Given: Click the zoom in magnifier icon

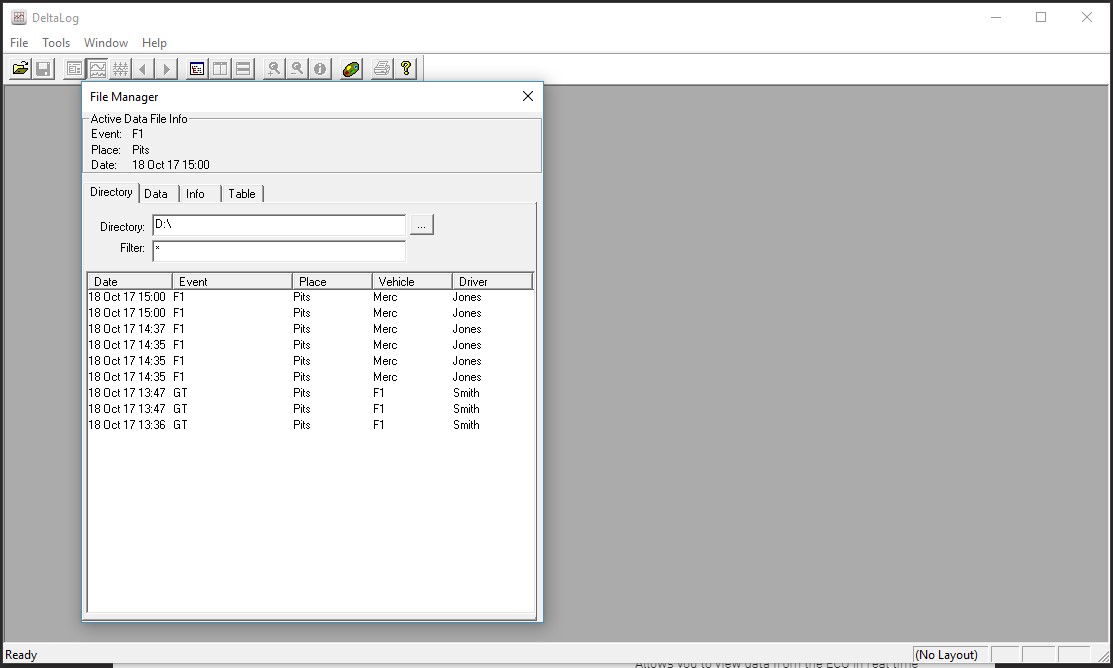Looking at the screenshot, I should click(x=273, y=69).
